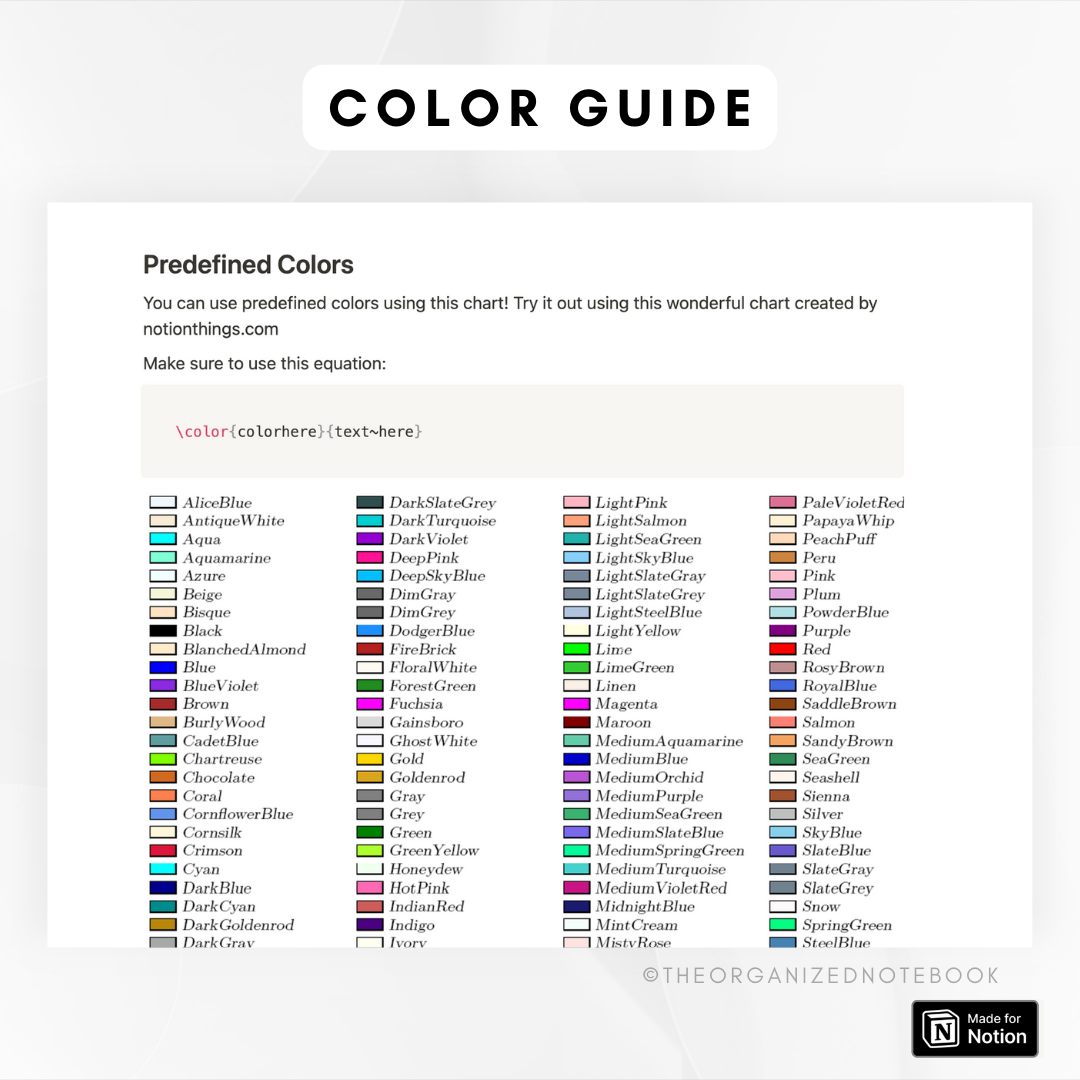Click the Made for Notion logo icon
The height and width of the screenshot is (1080, 1080).
tap(940, 1029)
